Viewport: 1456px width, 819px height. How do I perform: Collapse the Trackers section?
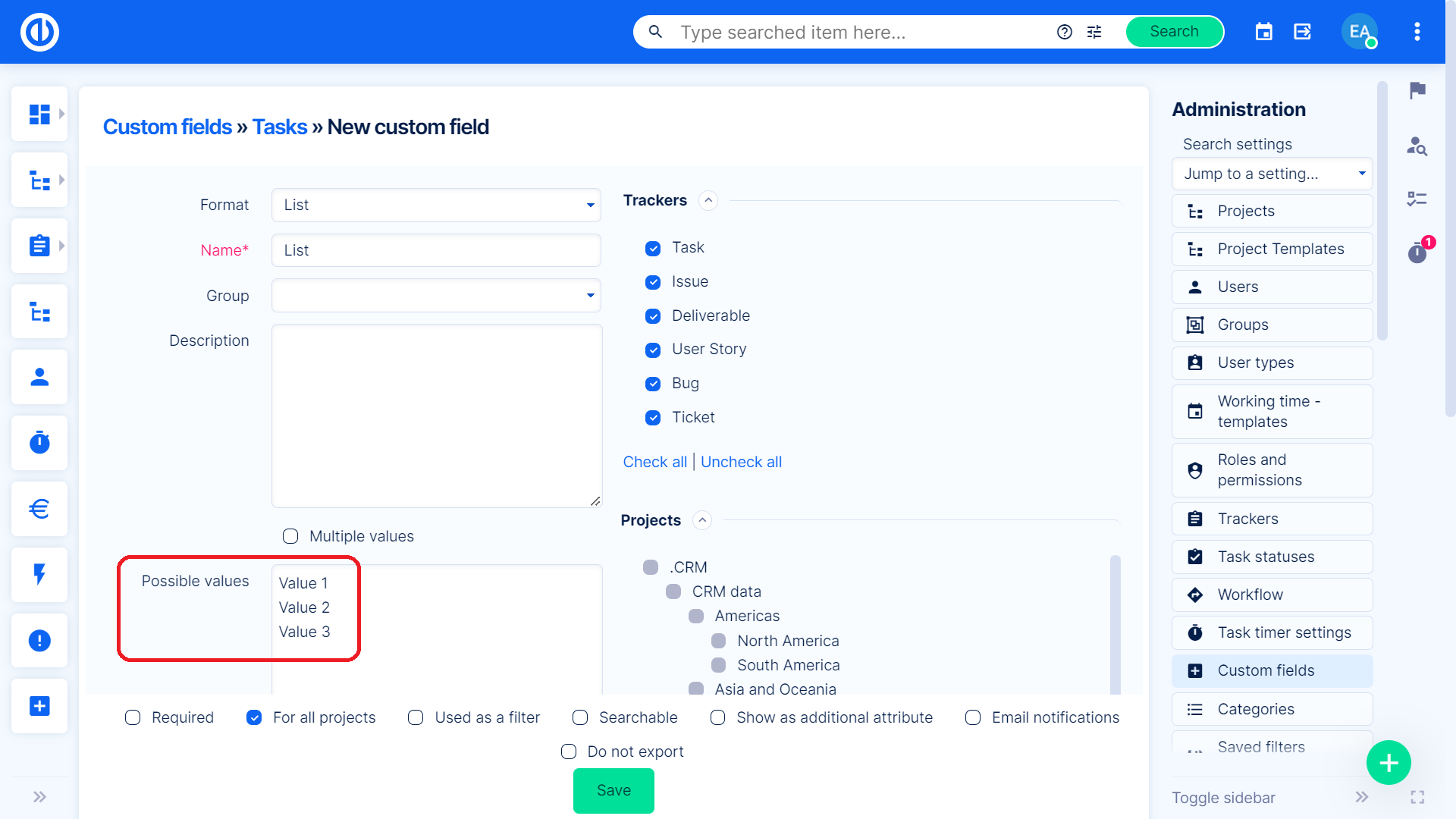(x=708, y=201)
